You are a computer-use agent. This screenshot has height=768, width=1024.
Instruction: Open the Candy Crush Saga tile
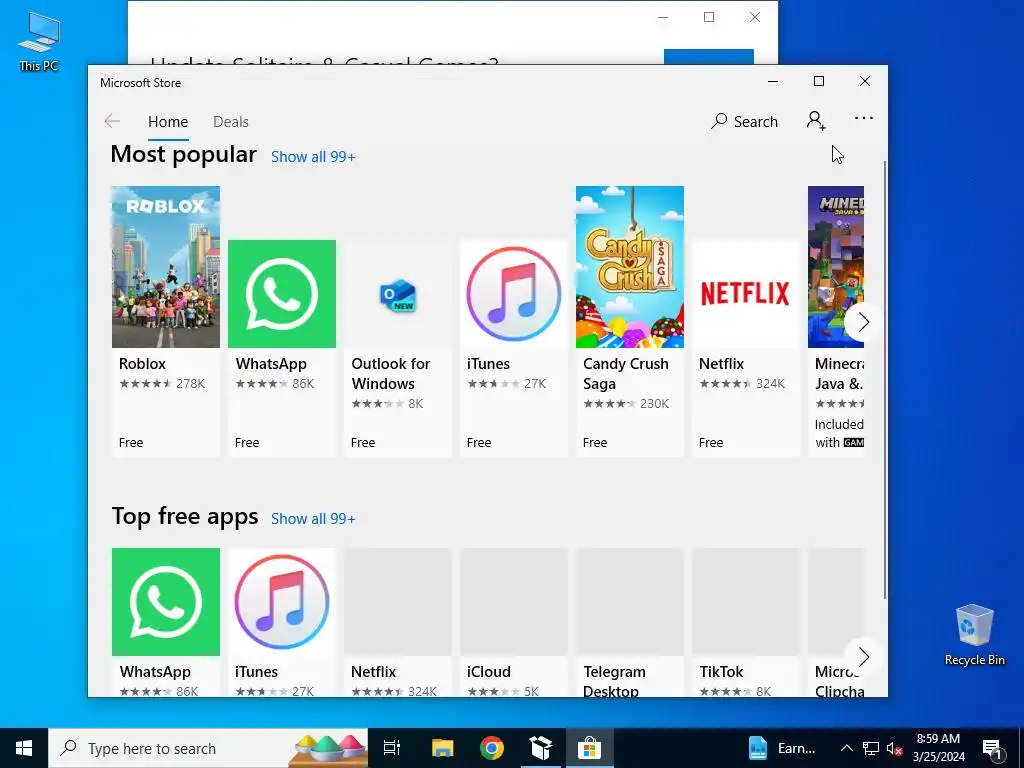coord(630,266)
